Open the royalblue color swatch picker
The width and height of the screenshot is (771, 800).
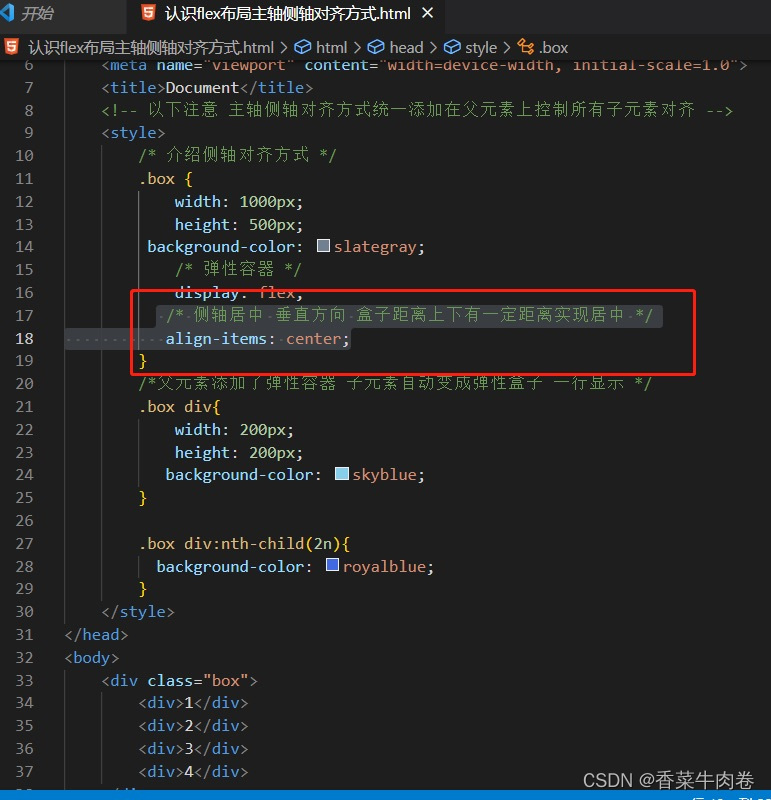[332, 565]
